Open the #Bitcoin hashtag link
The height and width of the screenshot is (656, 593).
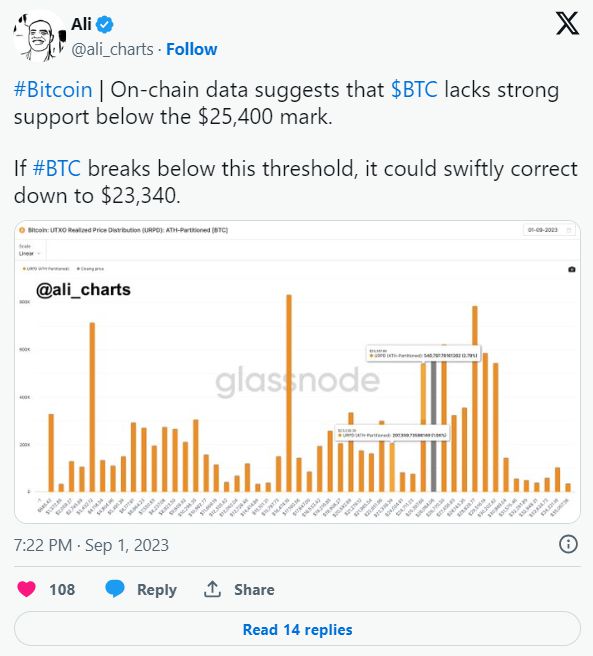53,90
